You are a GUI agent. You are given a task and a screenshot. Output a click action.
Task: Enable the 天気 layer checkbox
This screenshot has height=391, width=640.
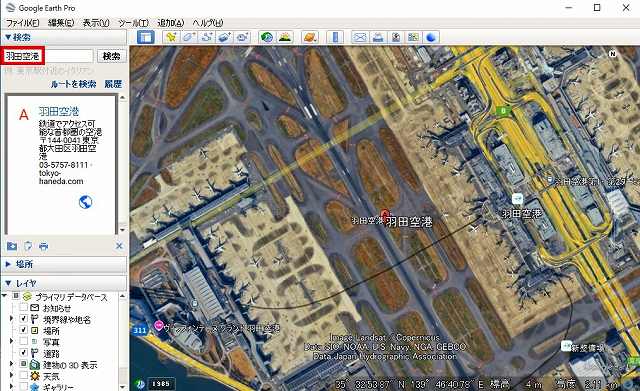(x=24, y=375)
